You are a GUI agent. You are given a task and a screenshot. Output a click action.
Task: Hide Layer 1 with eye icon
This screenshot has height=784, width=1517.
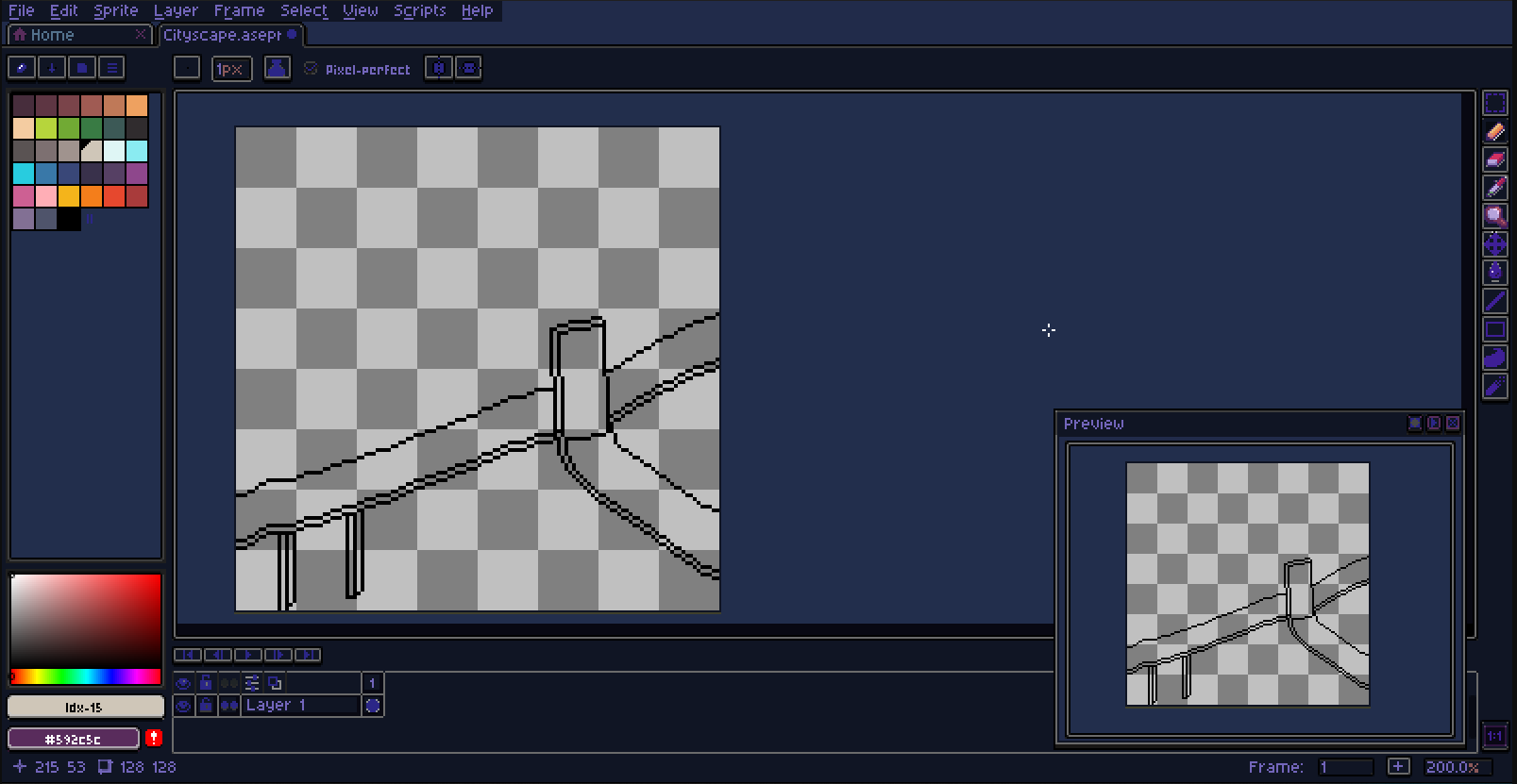(x=183, y=705)
